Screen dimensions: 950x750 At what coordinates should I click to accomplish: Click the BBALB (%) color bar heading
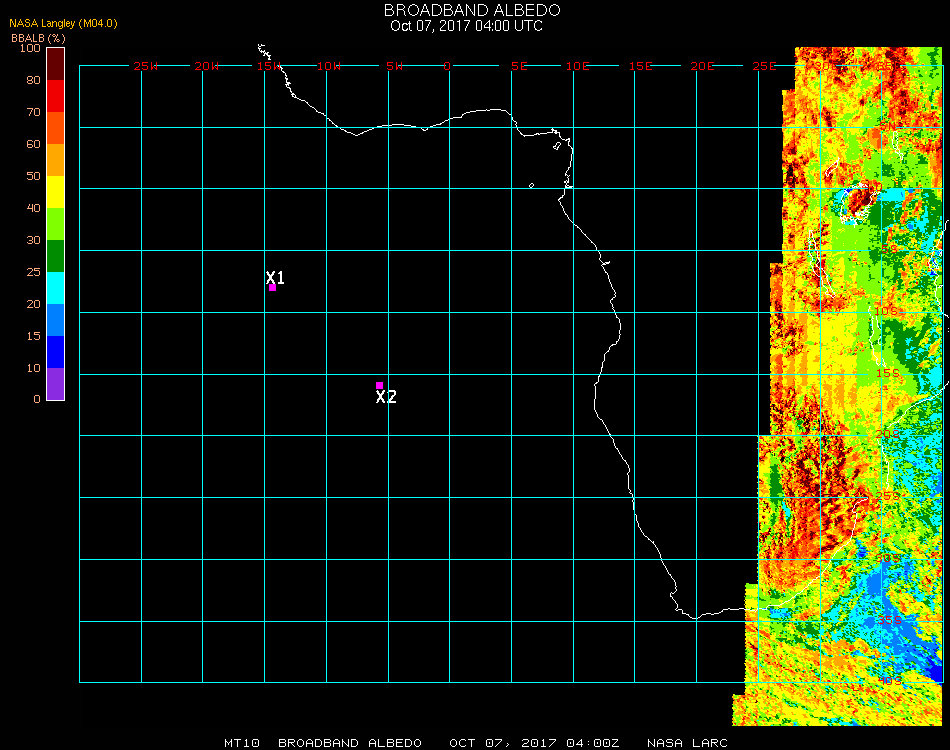pos(38,38)
